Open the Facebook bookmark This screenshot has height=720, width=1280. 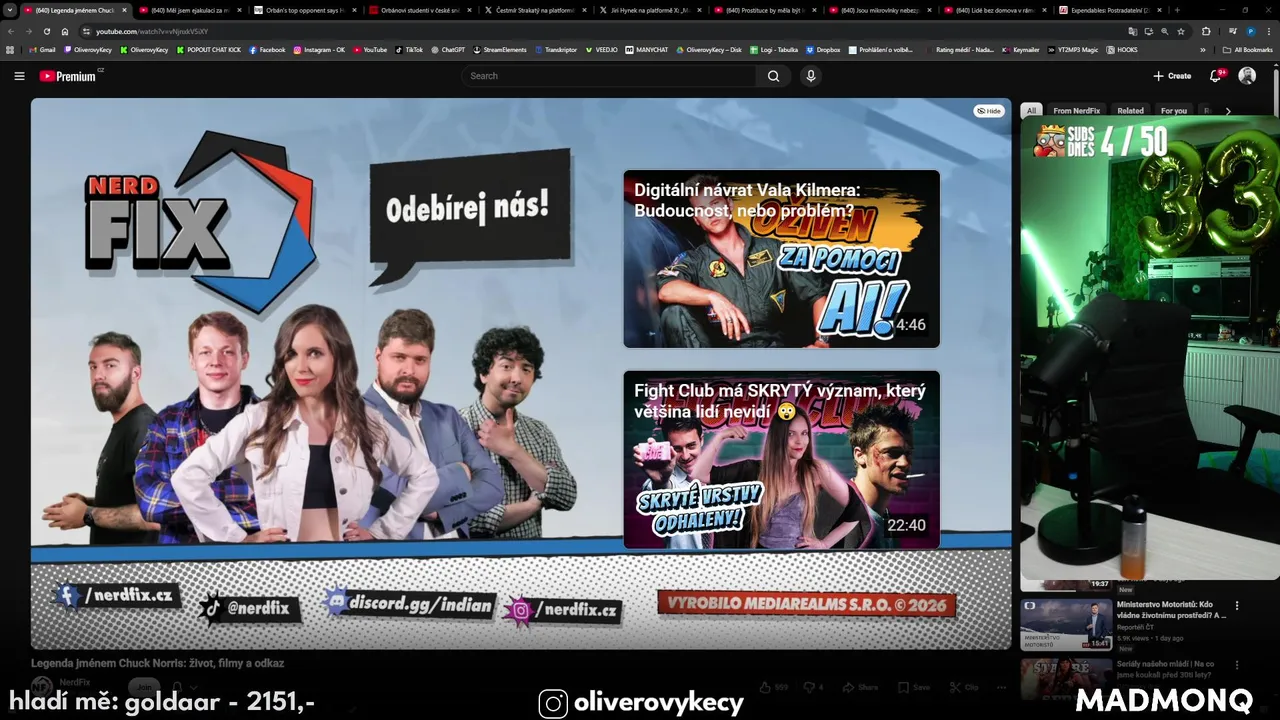pos(267,49)
